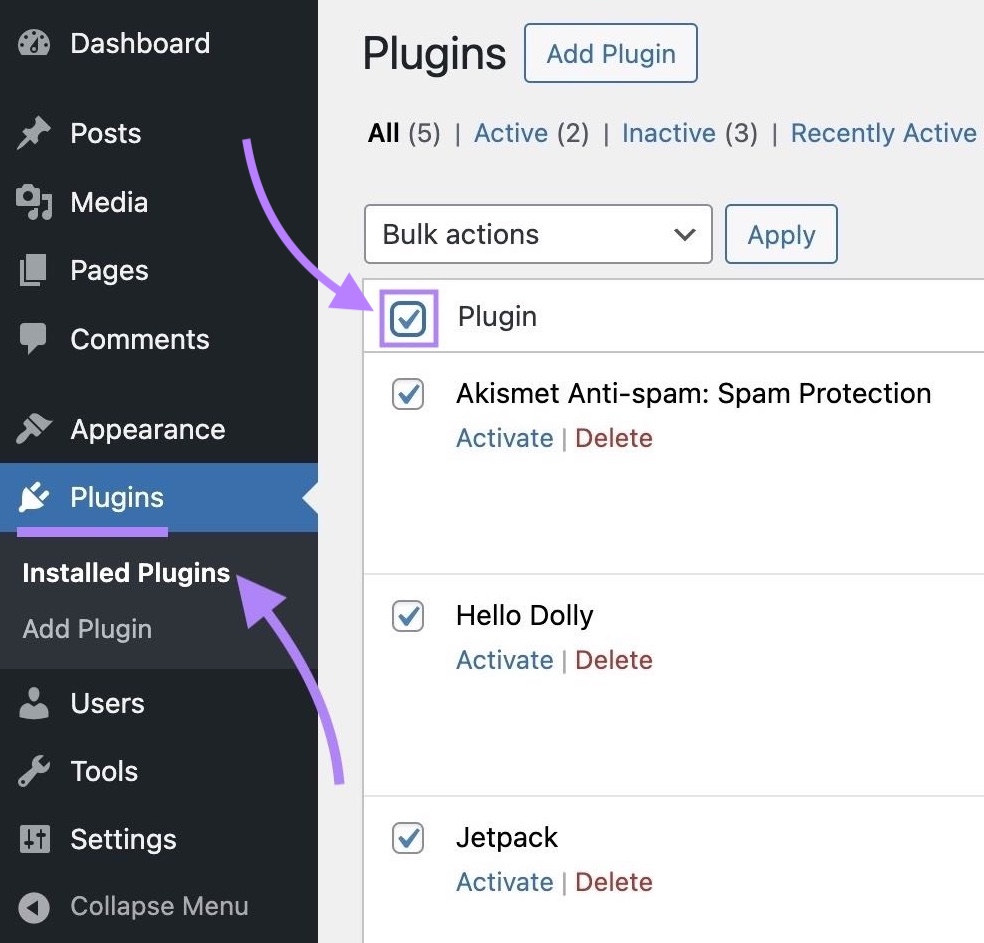Uncheck the select-all Plugin checkbox
This screenshot has width=984, height=943.
click(407, 316)
